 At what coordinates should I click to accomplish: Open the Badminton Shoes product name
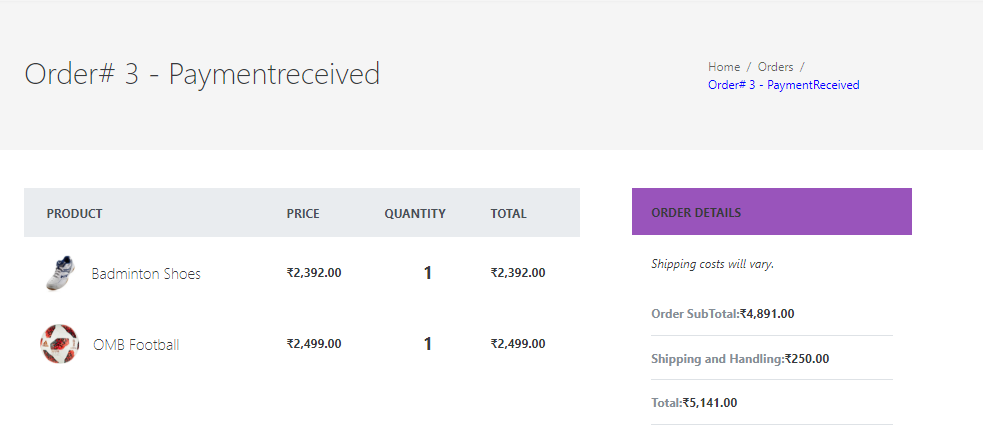[x=146, y=273]
